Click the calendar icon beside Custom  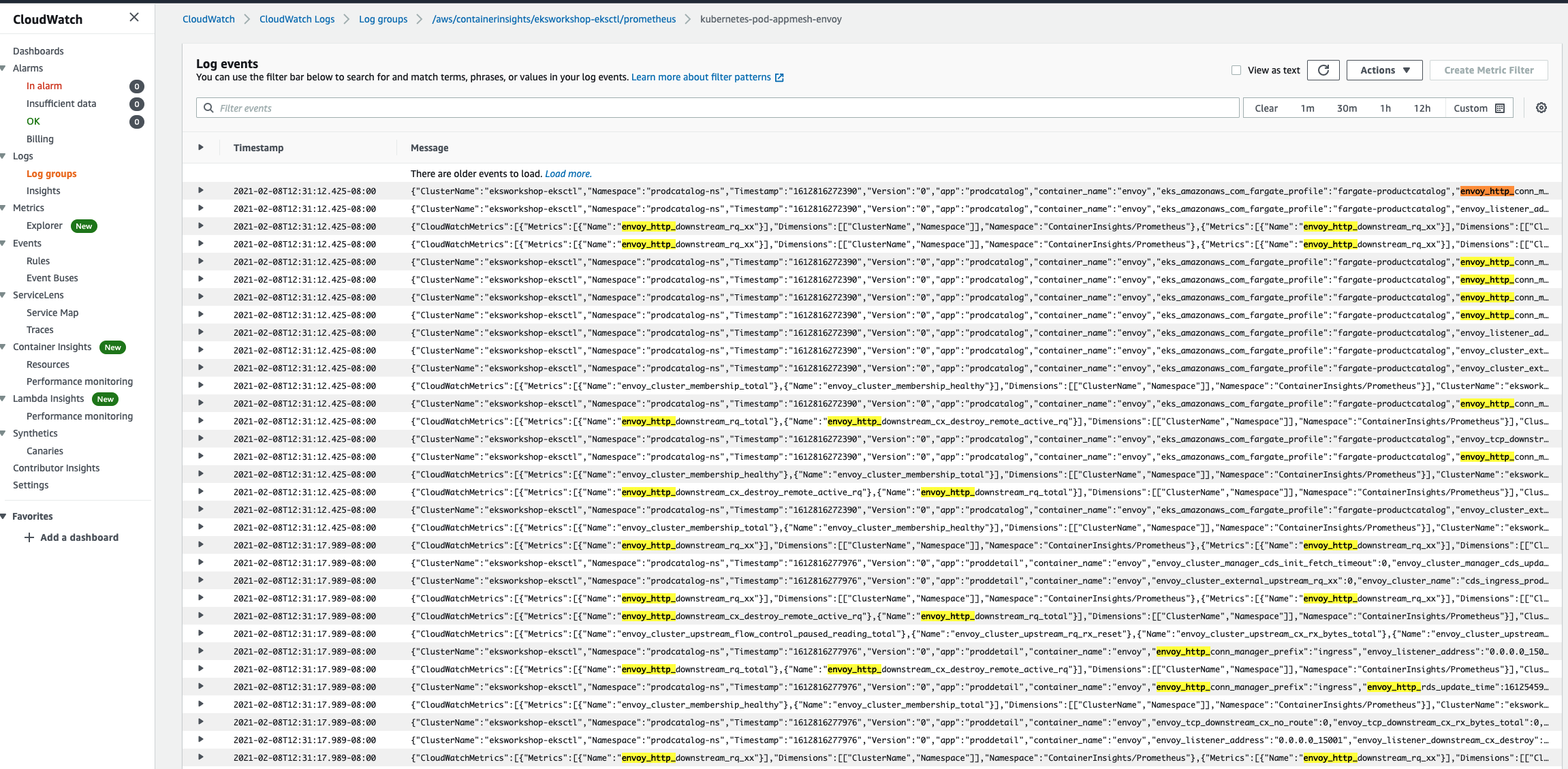point(1500,108)
